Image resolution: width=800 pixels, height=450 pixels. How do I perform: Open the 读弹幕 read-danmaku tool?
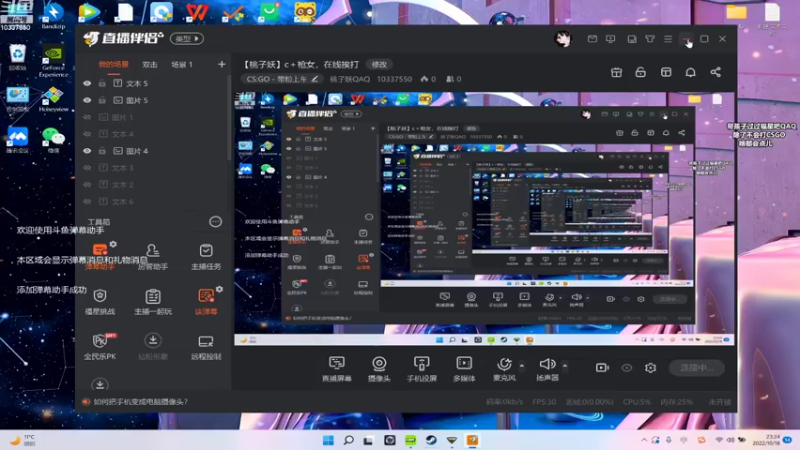point(206,302)
